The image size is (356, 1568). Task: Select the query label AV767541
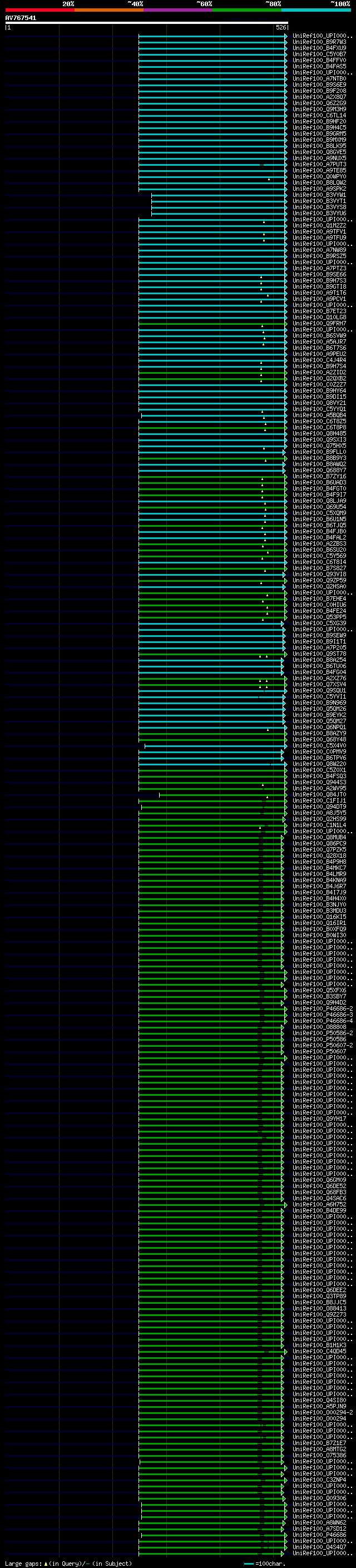21,18
